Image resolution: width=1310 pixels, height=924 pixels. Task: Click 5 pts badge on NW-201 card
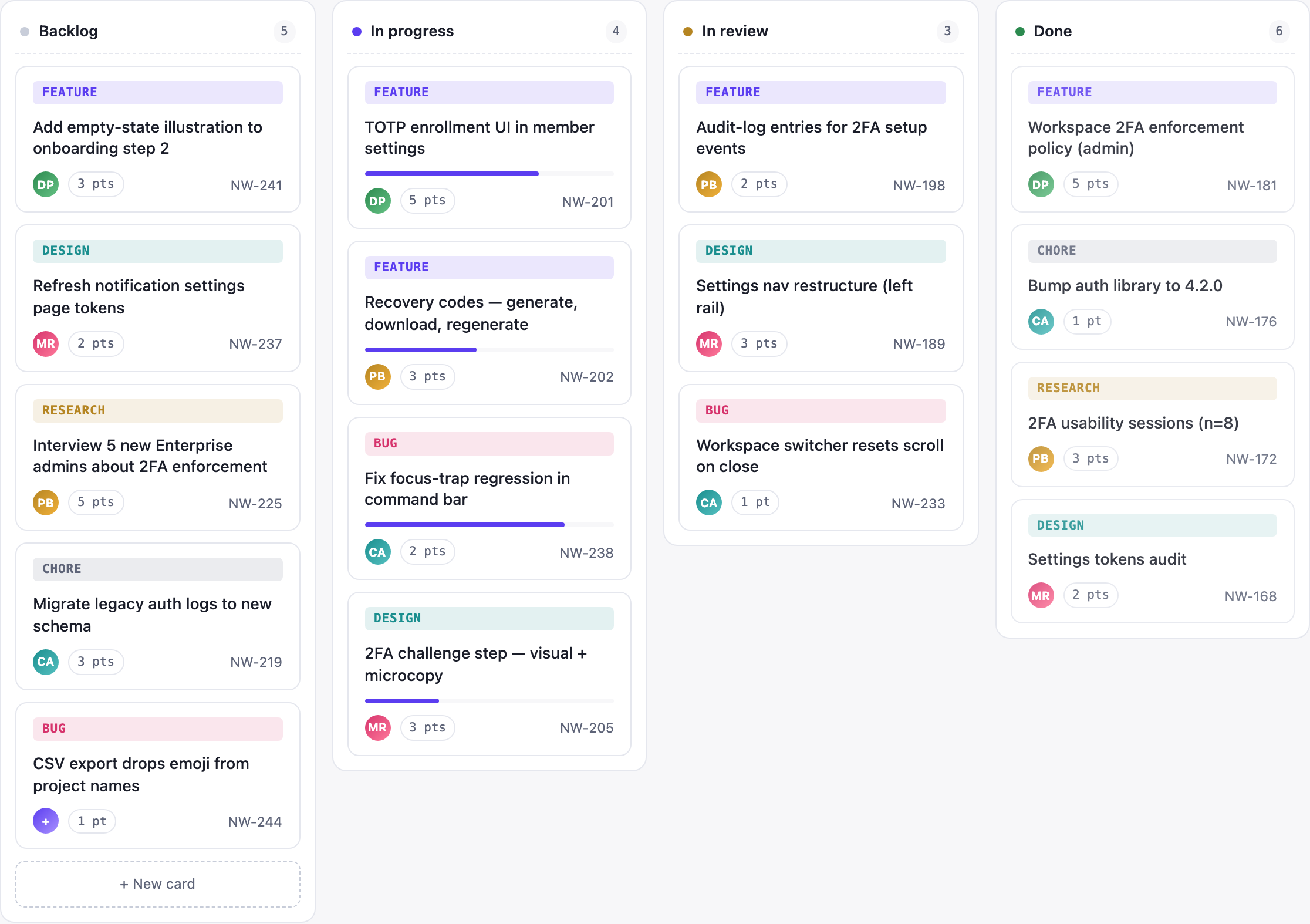click(x=427, y=201)
